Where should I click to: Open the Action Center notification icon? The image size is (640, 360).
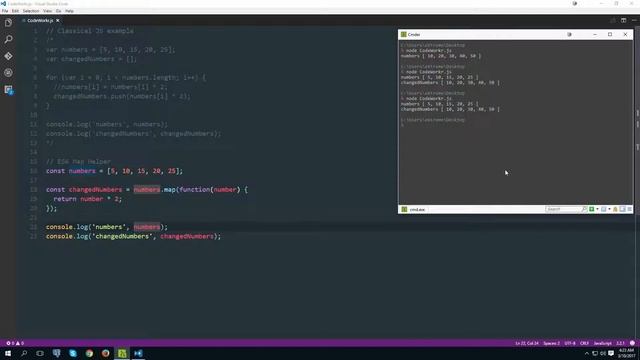coord(611,353)
